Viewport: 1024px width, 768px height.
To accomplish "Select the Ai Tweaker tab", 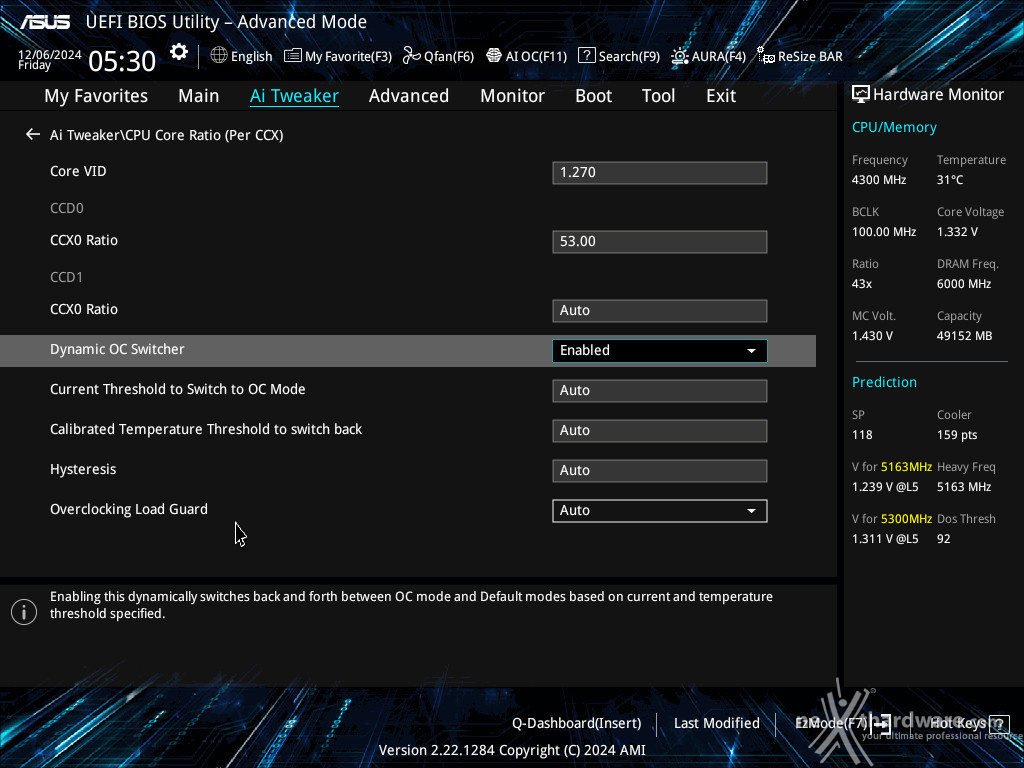I will [294, 96].
